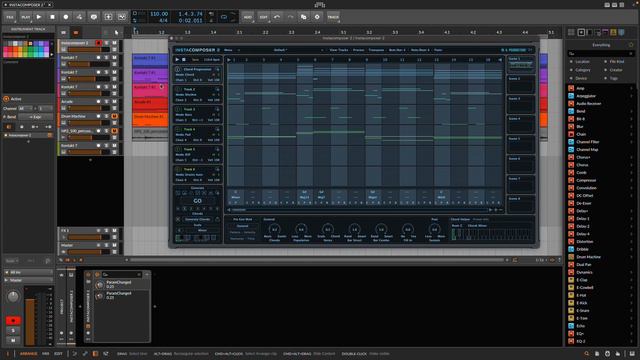Click browser search field

click(x=601, y=53)
